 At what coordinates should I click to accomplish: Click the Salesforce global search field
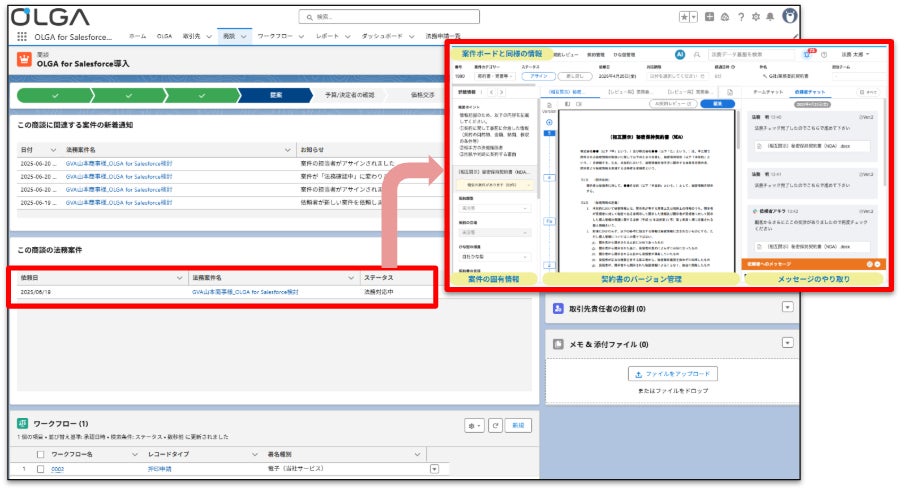pyautogui.click(x=389, y=17)
